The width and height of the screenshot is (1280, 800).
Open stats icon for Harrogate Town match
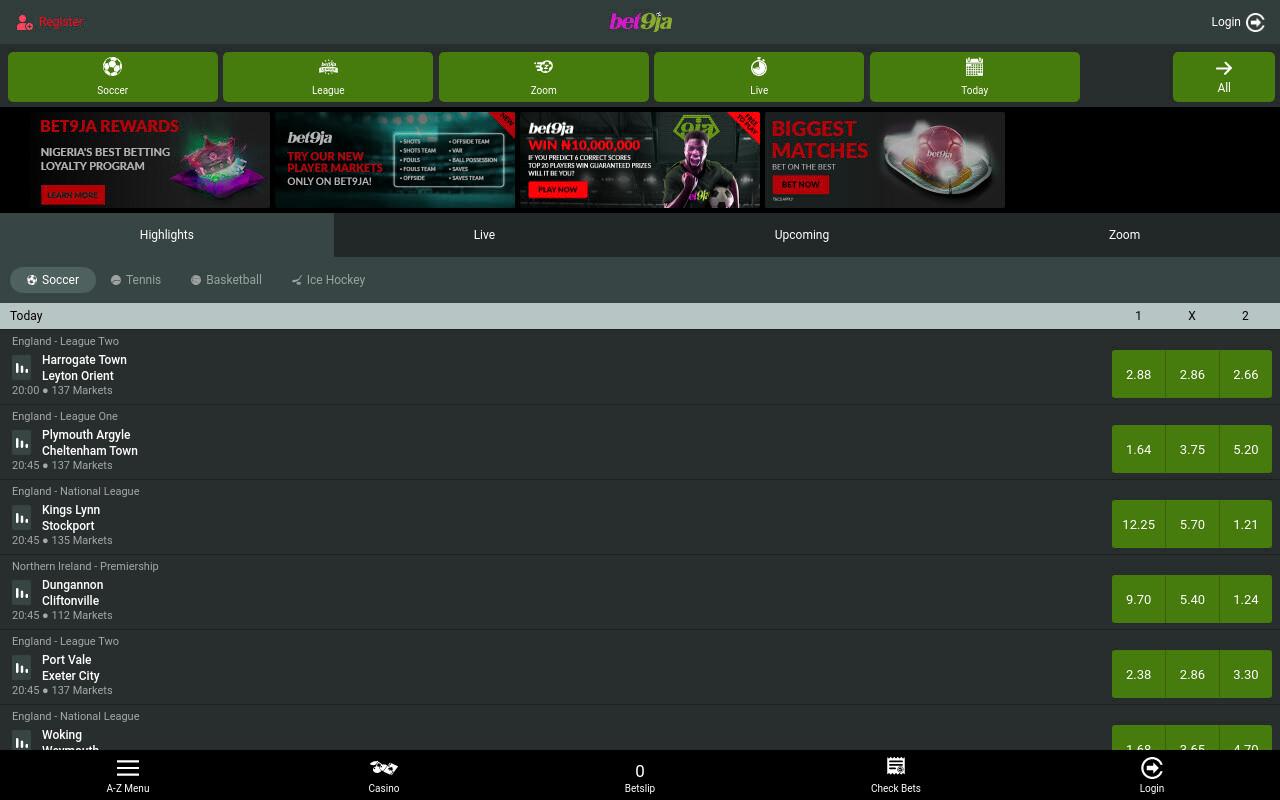[22, 367]
